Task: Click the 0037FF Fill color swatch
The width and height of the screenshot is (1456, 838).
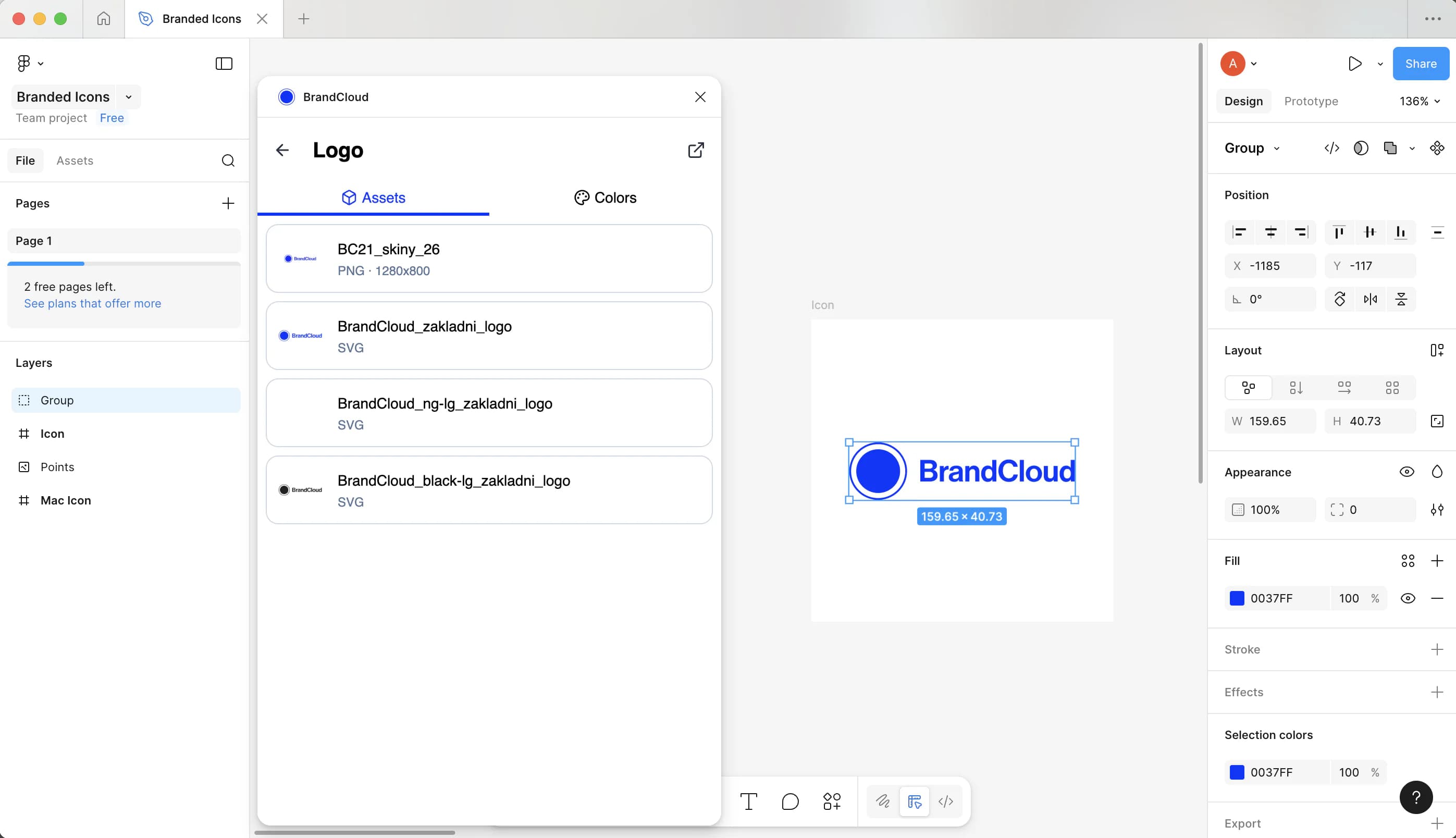Action: pyautogui.click(x=1237, y=598)
